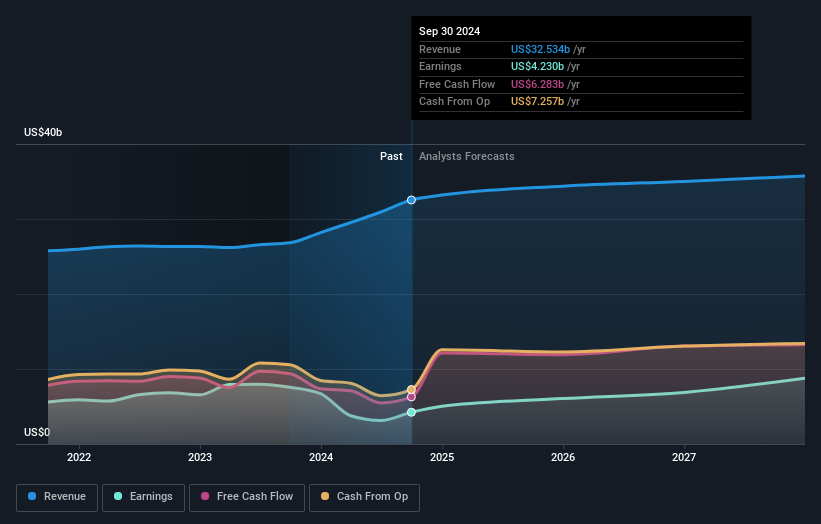821x524 pixels.
Task: Click the Free Cash Flow pink data point marker
Action: pos(412,397)
